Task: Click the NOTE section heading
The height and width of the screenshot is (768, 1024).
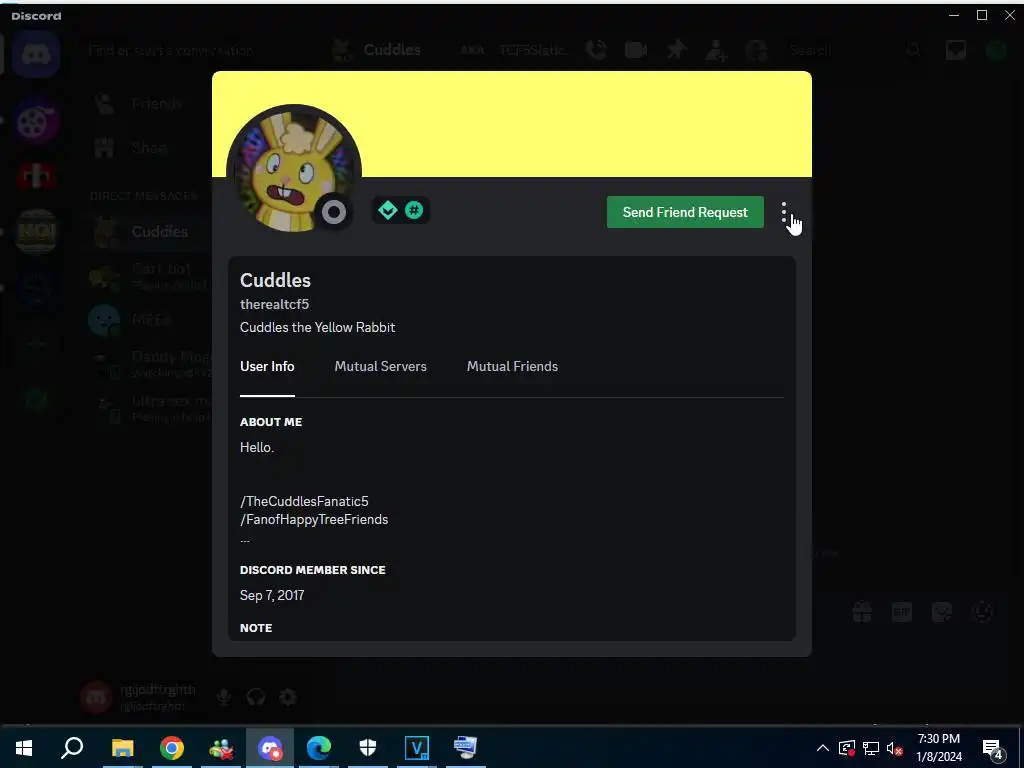Action: coord(256,628)
